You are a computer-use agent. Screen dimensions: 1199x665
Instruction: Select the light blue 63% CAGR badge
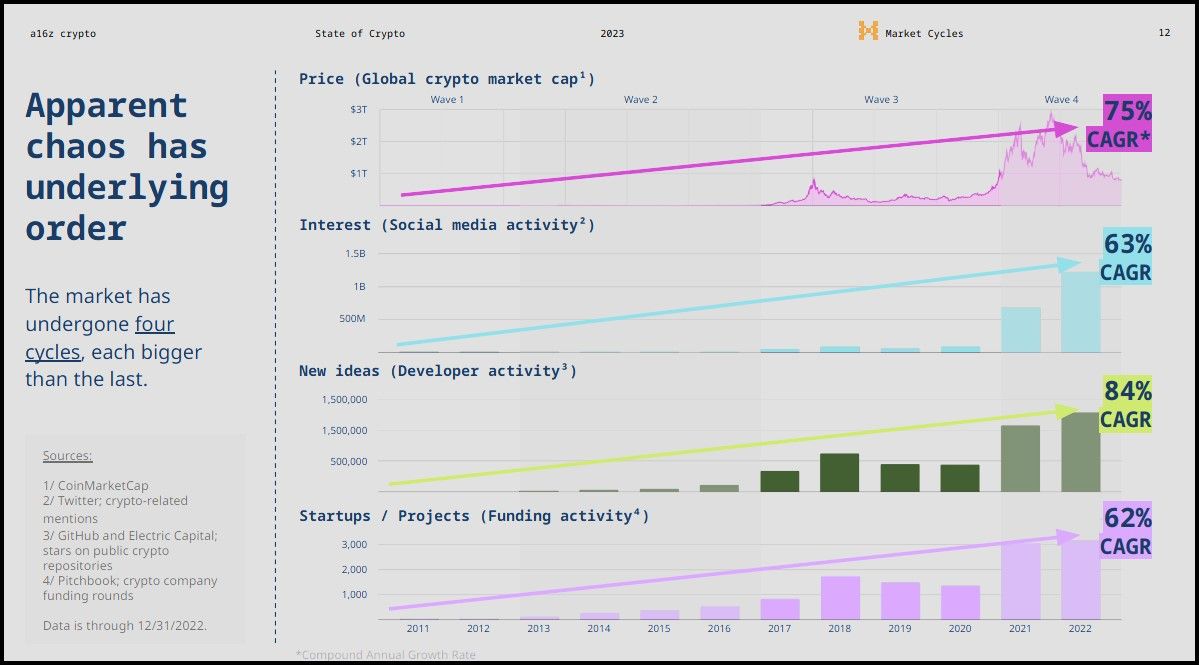[1125, 257]
